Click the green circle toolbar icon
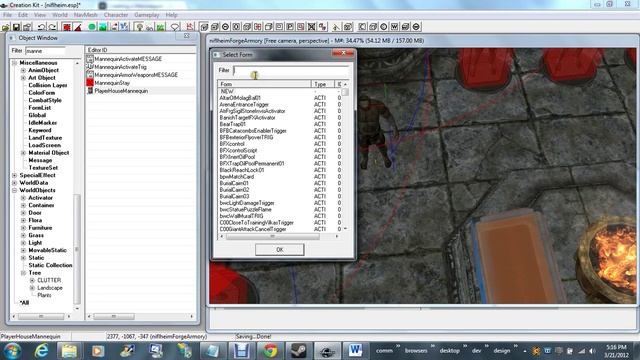The width and height of the screenshot is (640, 360). [x=92, y=27]
